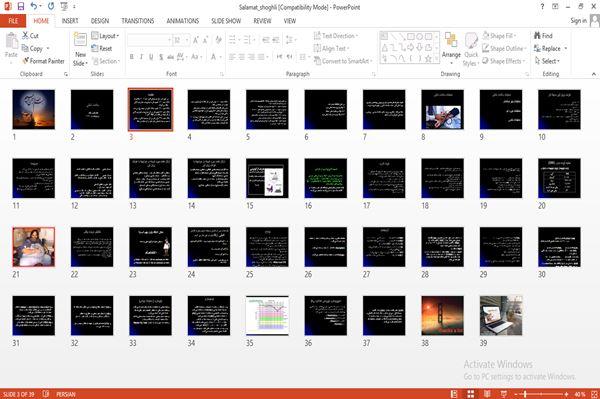Switch to the ANIMATIONS tab
This screenshot has height=399, width=600.
point(183,21)
